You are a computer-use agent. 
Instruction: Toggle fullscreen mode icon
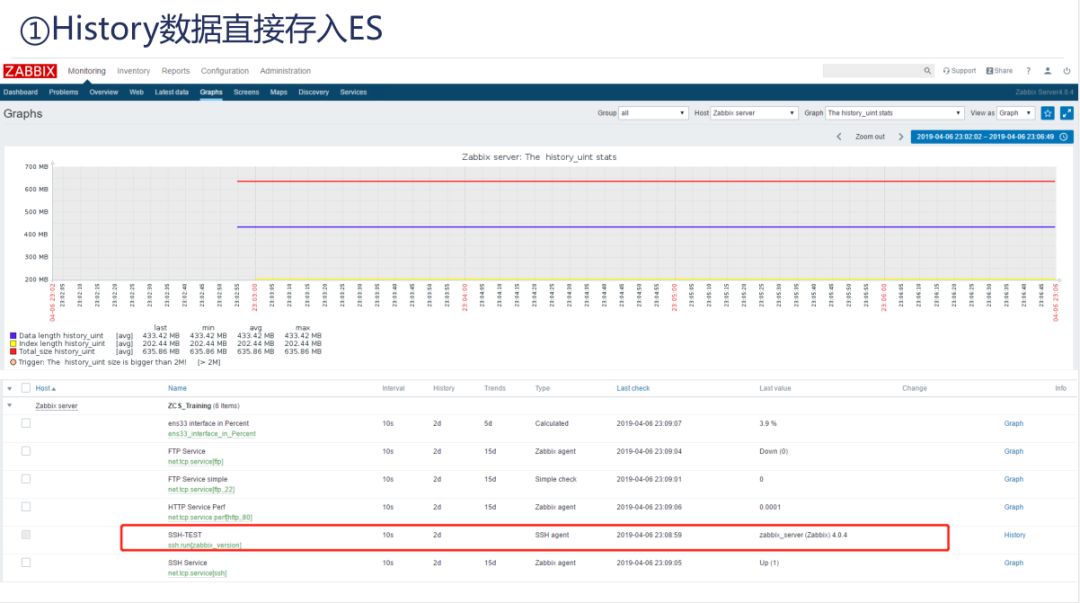point(1067,113)
